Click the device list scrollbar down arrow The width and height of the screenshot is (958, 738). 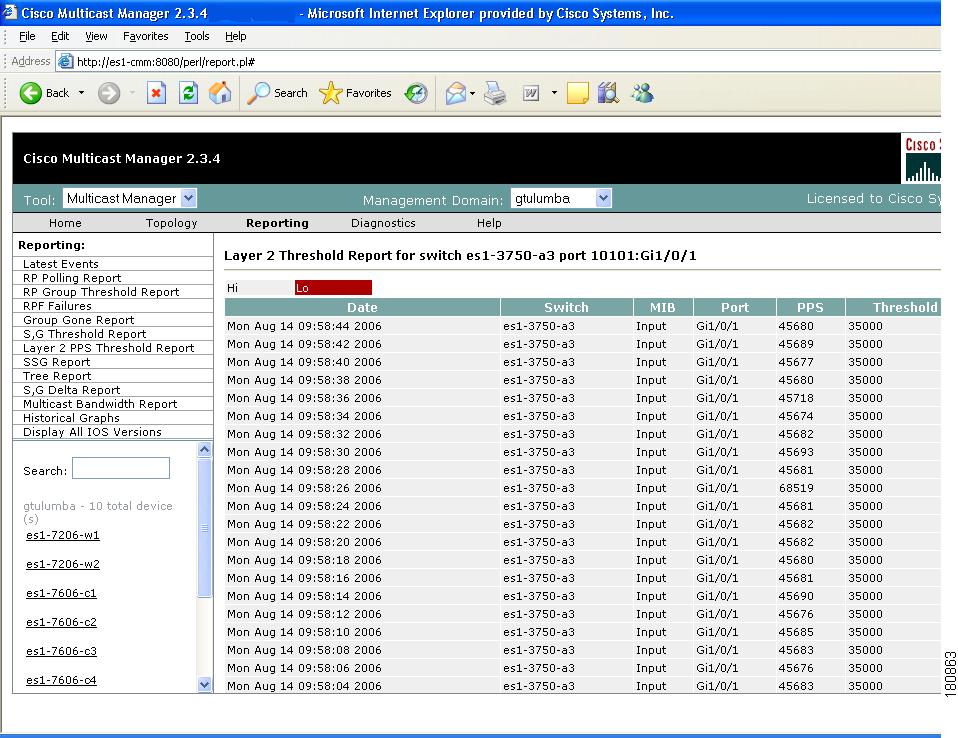[x=205, y=685]
